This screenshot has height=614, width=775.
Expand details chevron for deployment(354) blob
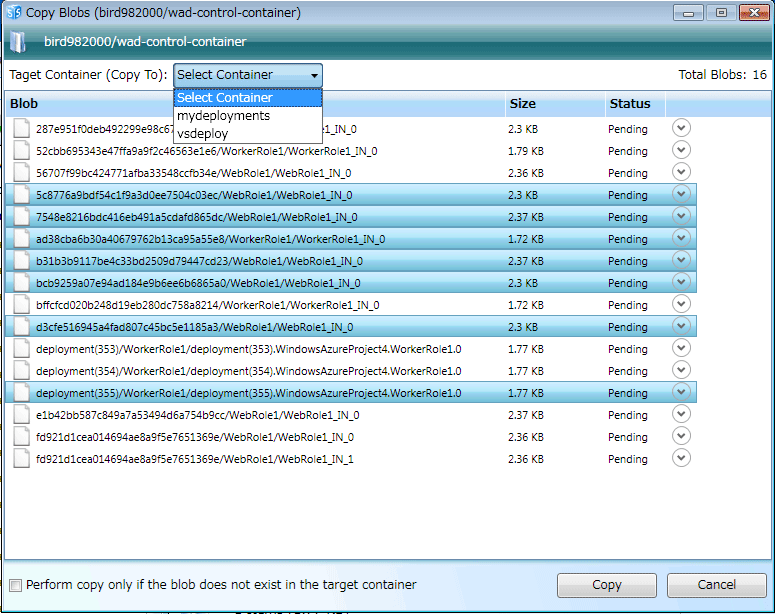[681, 370]
